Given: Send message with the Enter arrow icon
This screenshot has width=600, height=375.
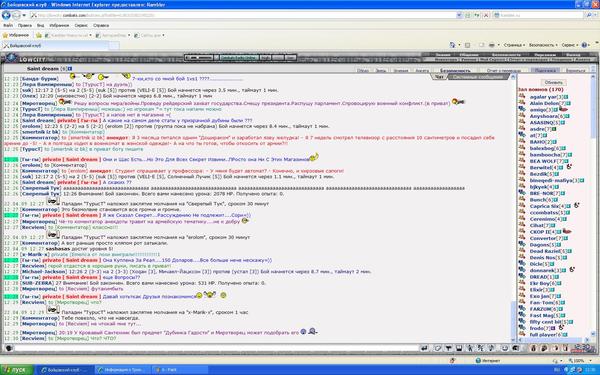Looking at the screenshot, I should (424, 348).
